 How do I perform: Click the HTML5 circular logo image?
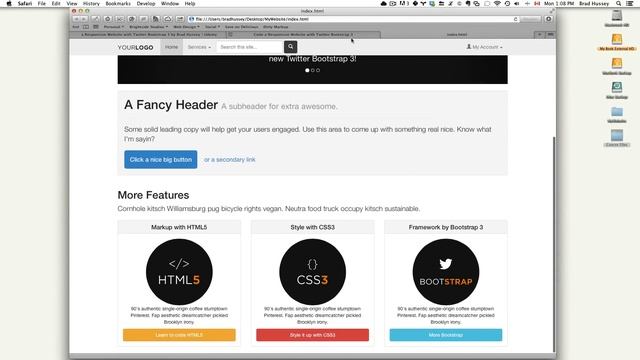point(179,272)
